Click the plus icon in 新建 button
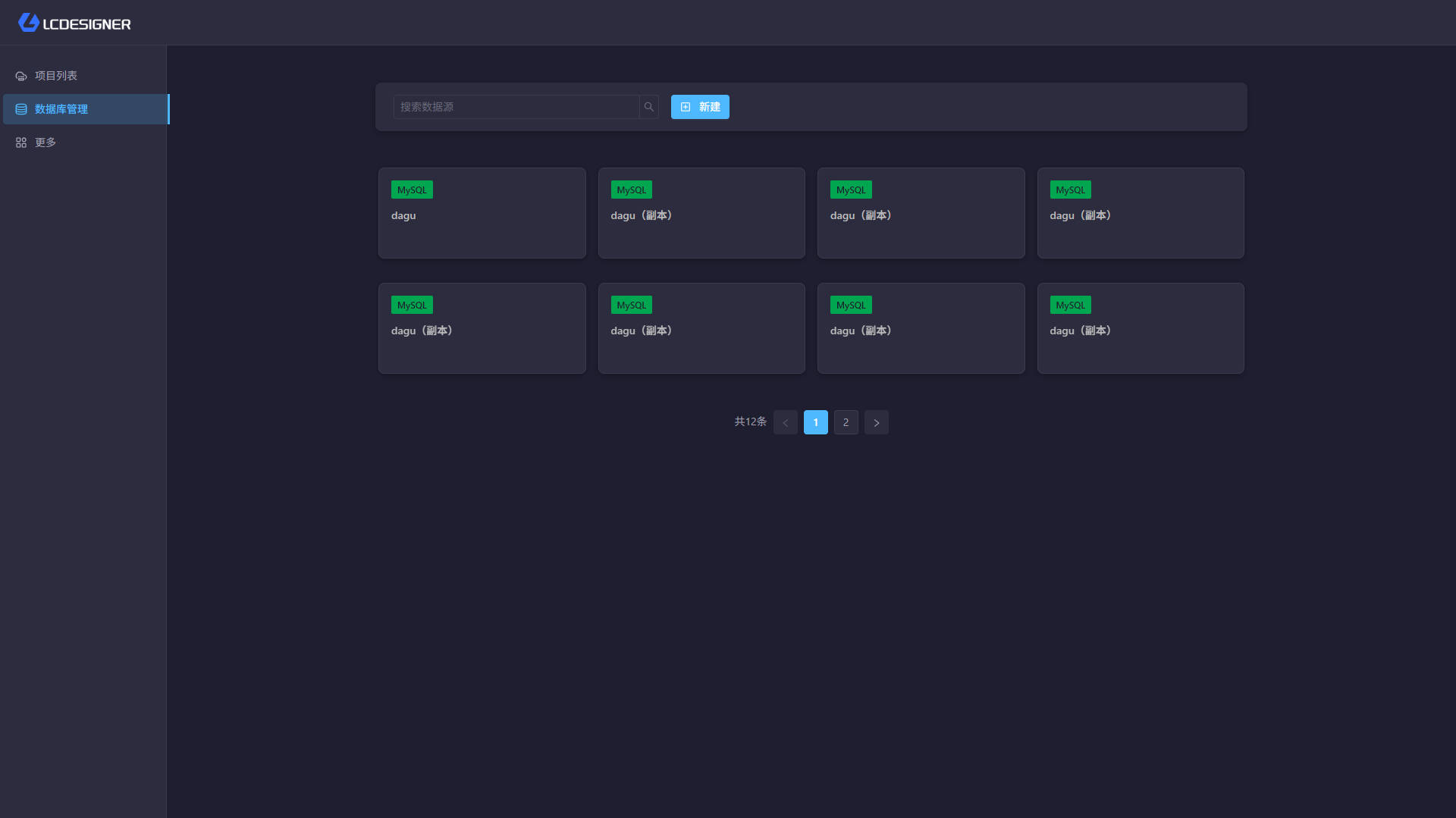Screen dimensions: 1456x818 coord(686,107)
